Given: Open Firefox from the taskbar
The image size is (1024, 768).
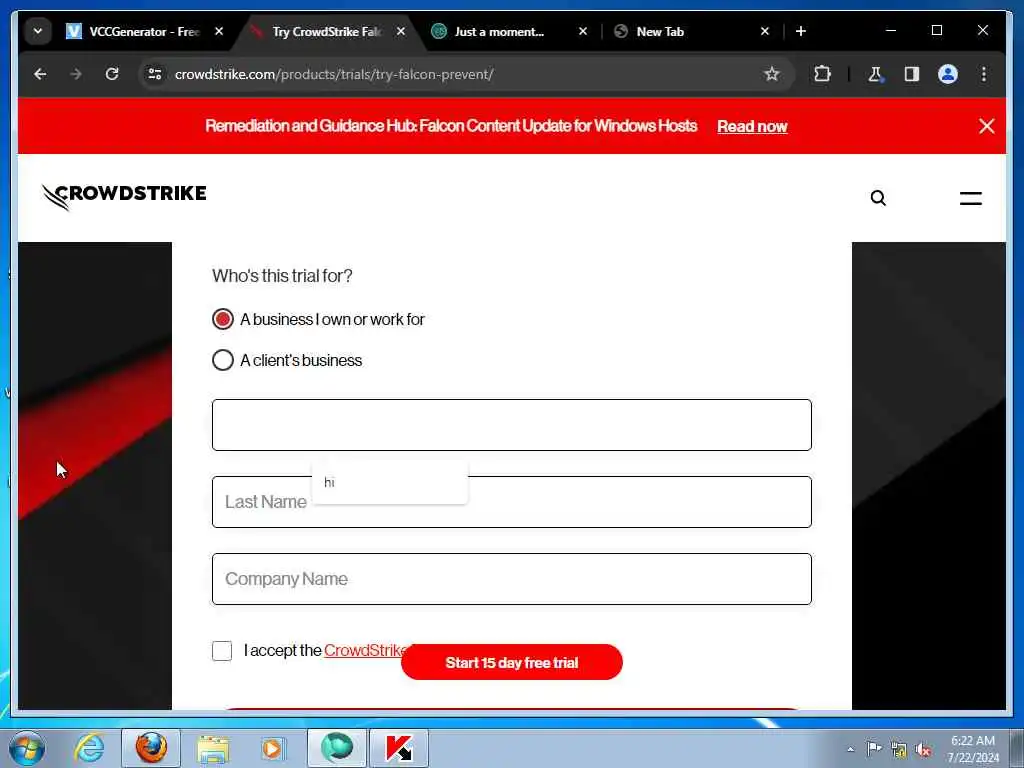Looking at the screenshot, I should pos(151,748).
